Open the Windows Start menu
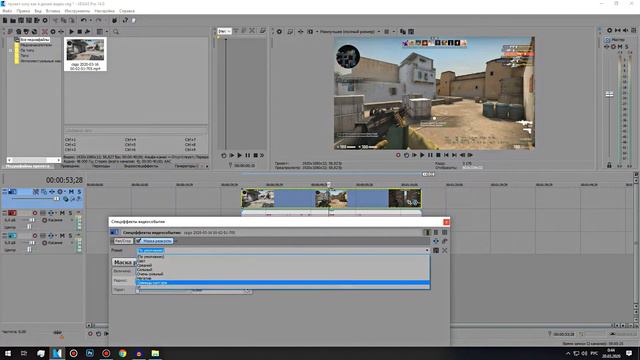640x360 pixels. (x=8, y=353)
